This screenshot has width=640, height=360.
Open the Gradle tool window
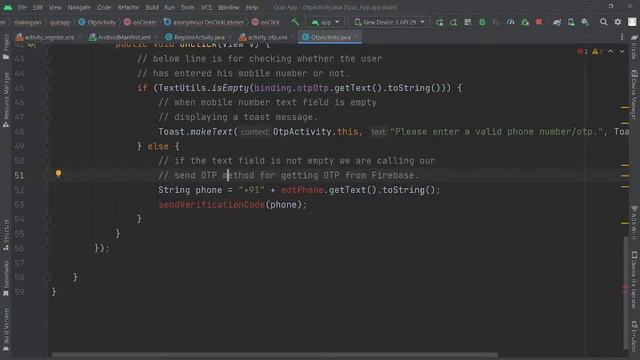pyautogui.click(x=634, y=47)
